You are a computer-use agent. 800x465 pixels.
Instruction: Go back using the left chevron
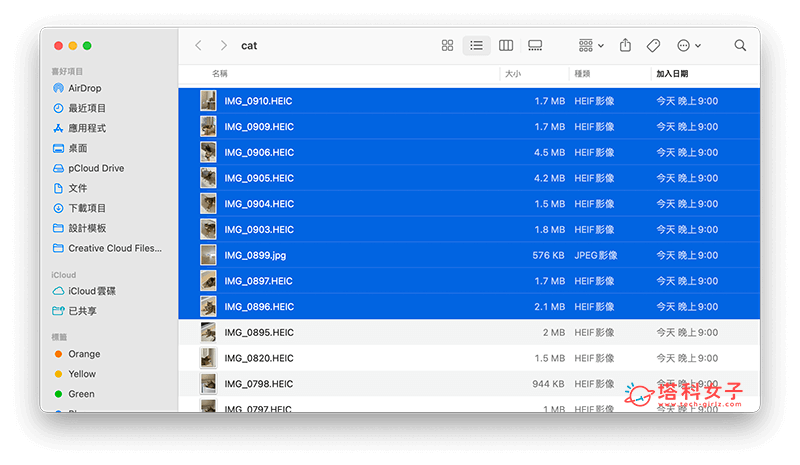tap(198, 46)
